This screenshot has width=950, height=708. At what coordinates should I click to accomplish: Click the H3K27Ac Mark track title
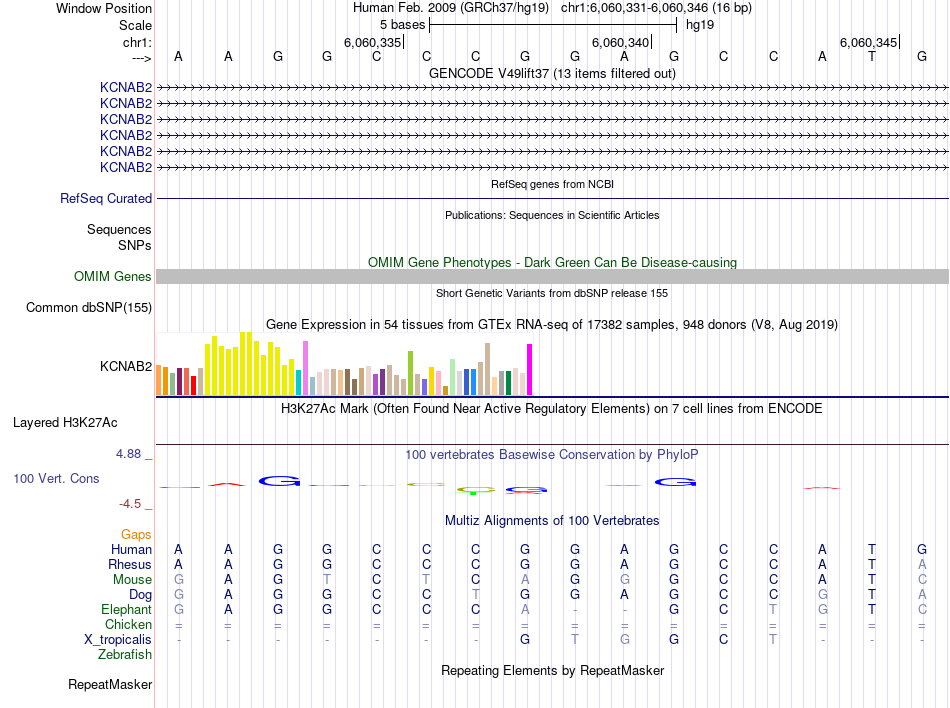[x=552, y=408]
